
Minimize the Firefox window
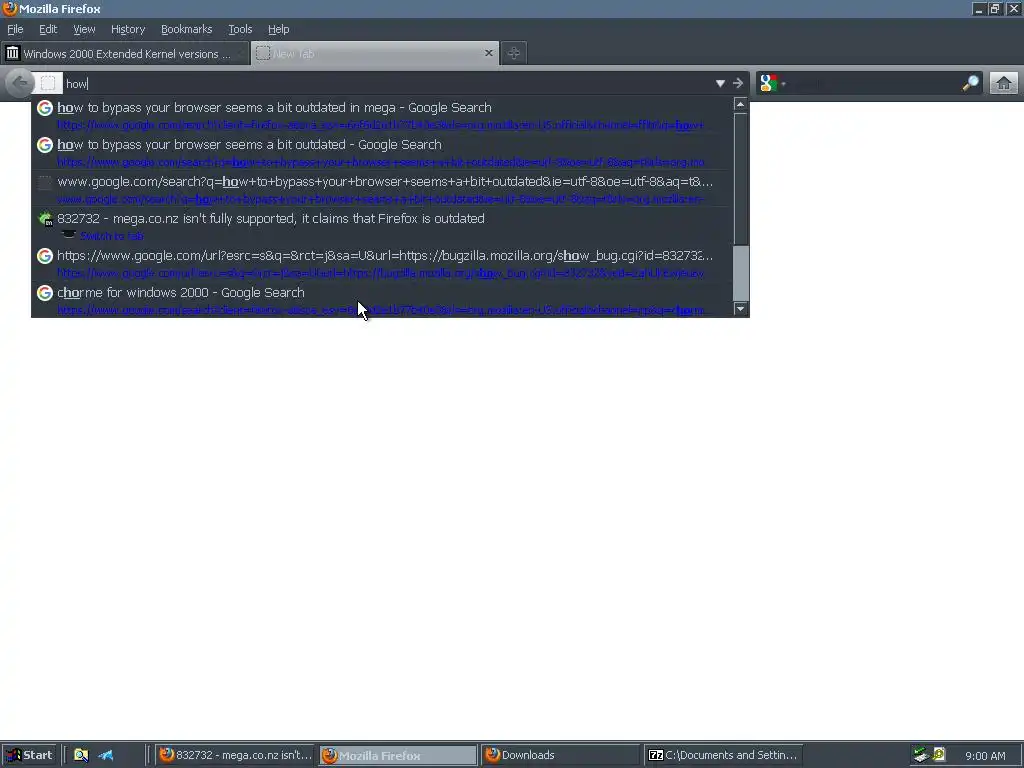(x=978, y=8)
